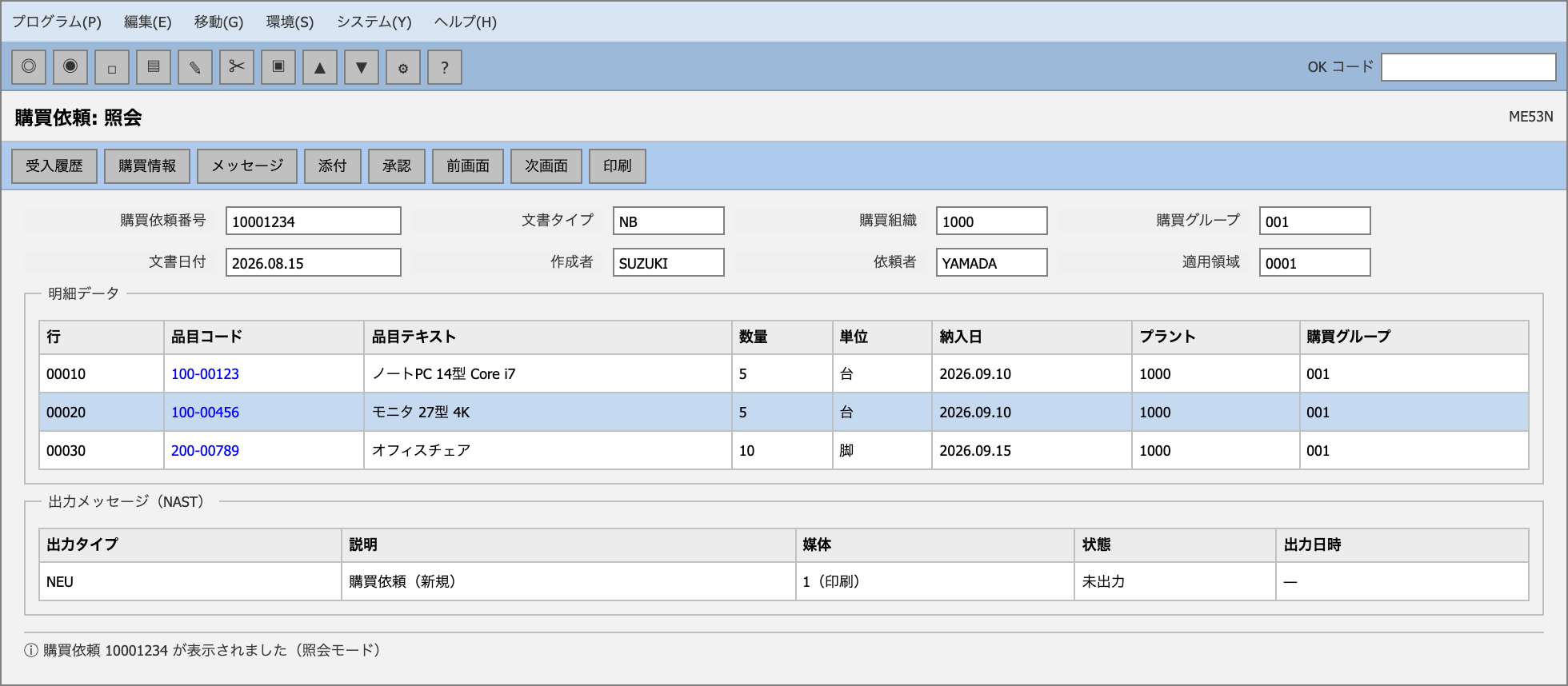Image resolution: width=1568 pixels, height=686 pixels.
Task: Click the up triangle toolbar icon
Action: (320, 67)
